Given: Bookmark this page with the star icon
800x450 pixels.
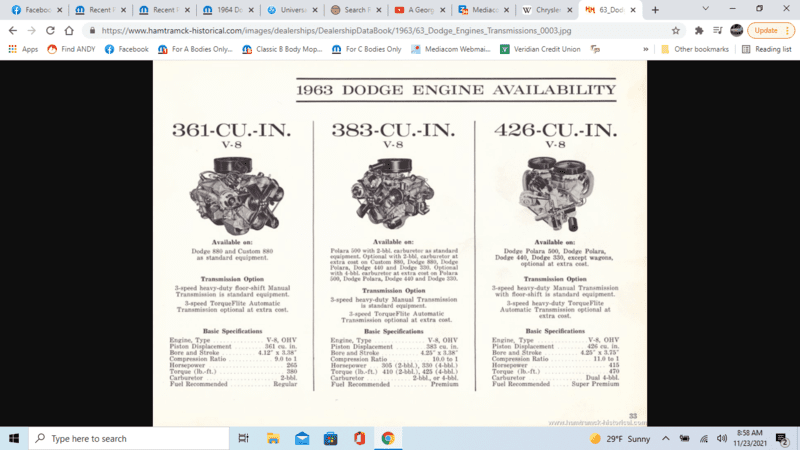Looking at the screenshot, I should point(676,31).
